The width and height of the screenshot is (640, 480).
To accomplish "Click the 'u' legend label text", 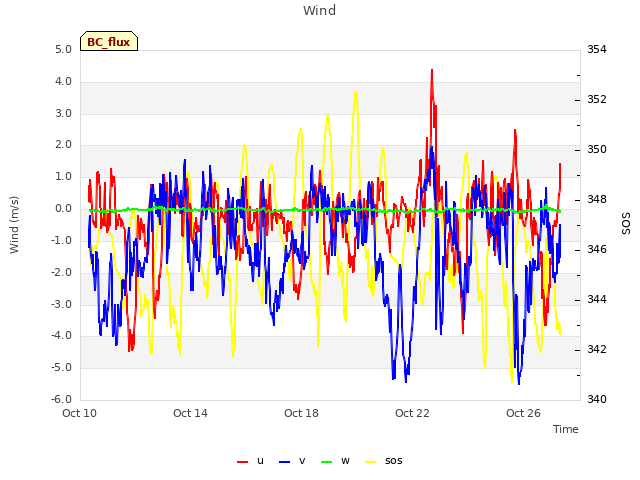I will 260,461.
